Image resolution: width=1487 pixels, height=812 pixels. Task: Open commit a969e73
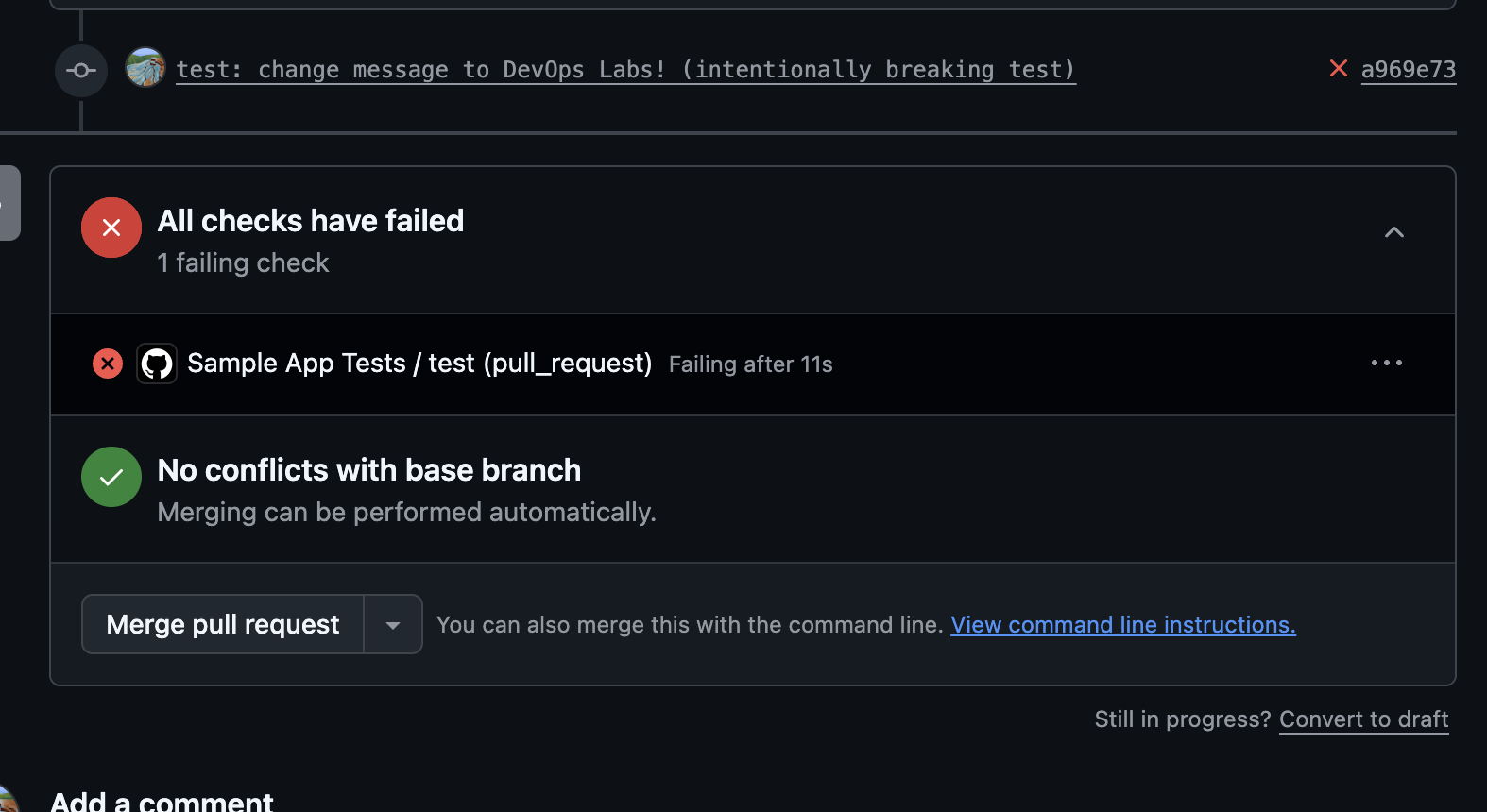[x=1408, y=70]
